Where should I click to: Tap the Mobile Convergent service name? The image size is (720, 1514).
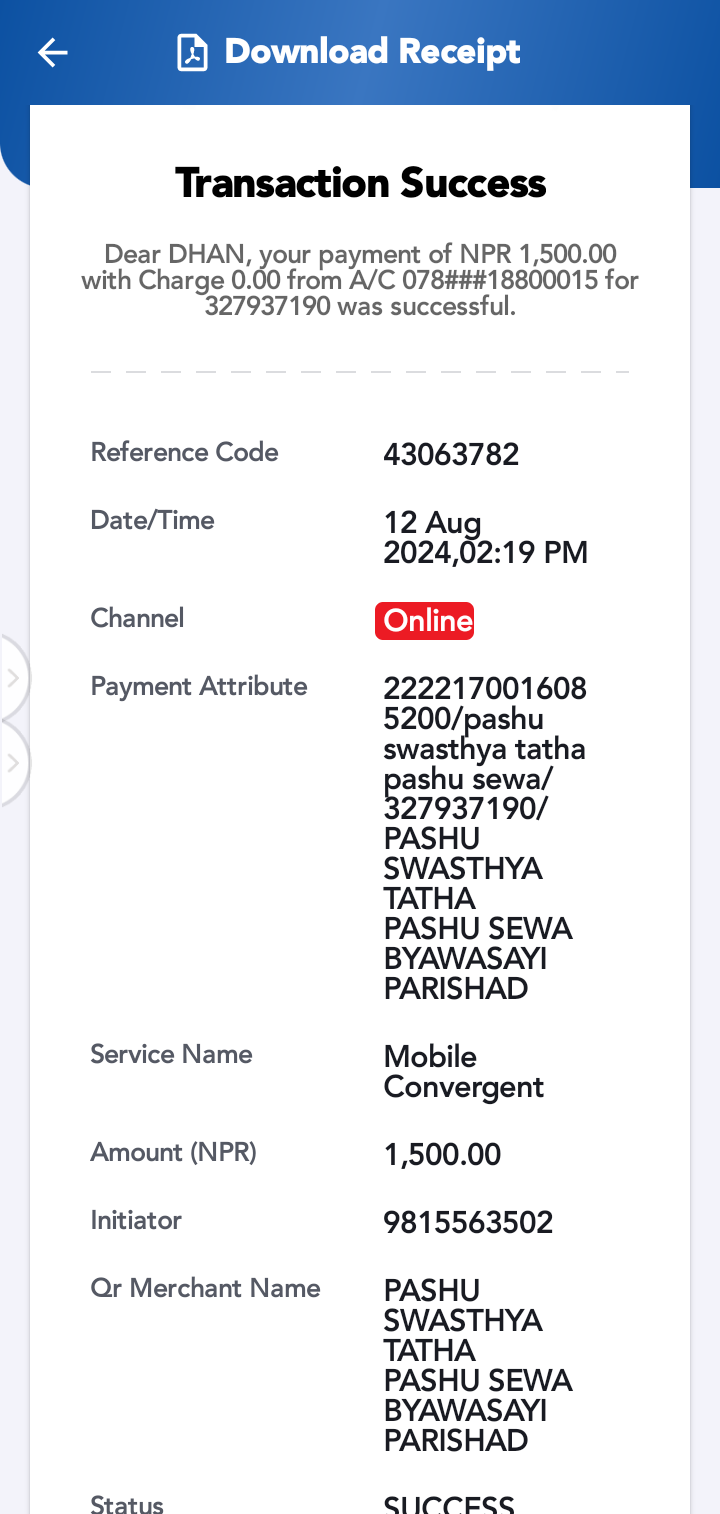pos(464,1072)
